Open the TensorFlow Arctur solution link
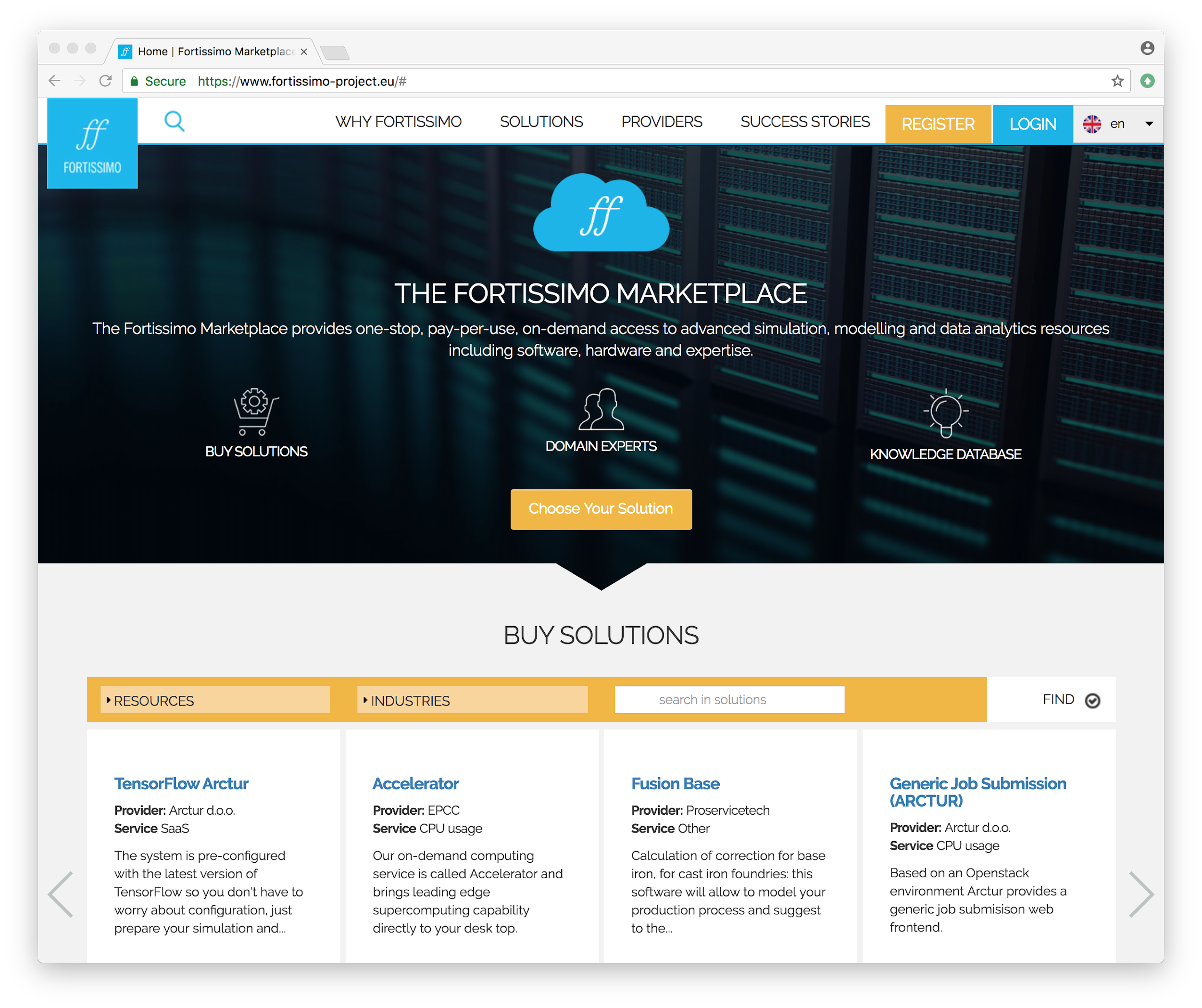1202x1008 pixels. point(181,783)
